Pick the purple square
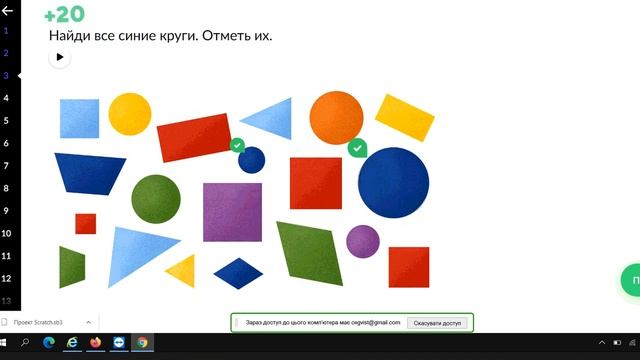This screenshot has width=640, height=360. tap(233, 212)
